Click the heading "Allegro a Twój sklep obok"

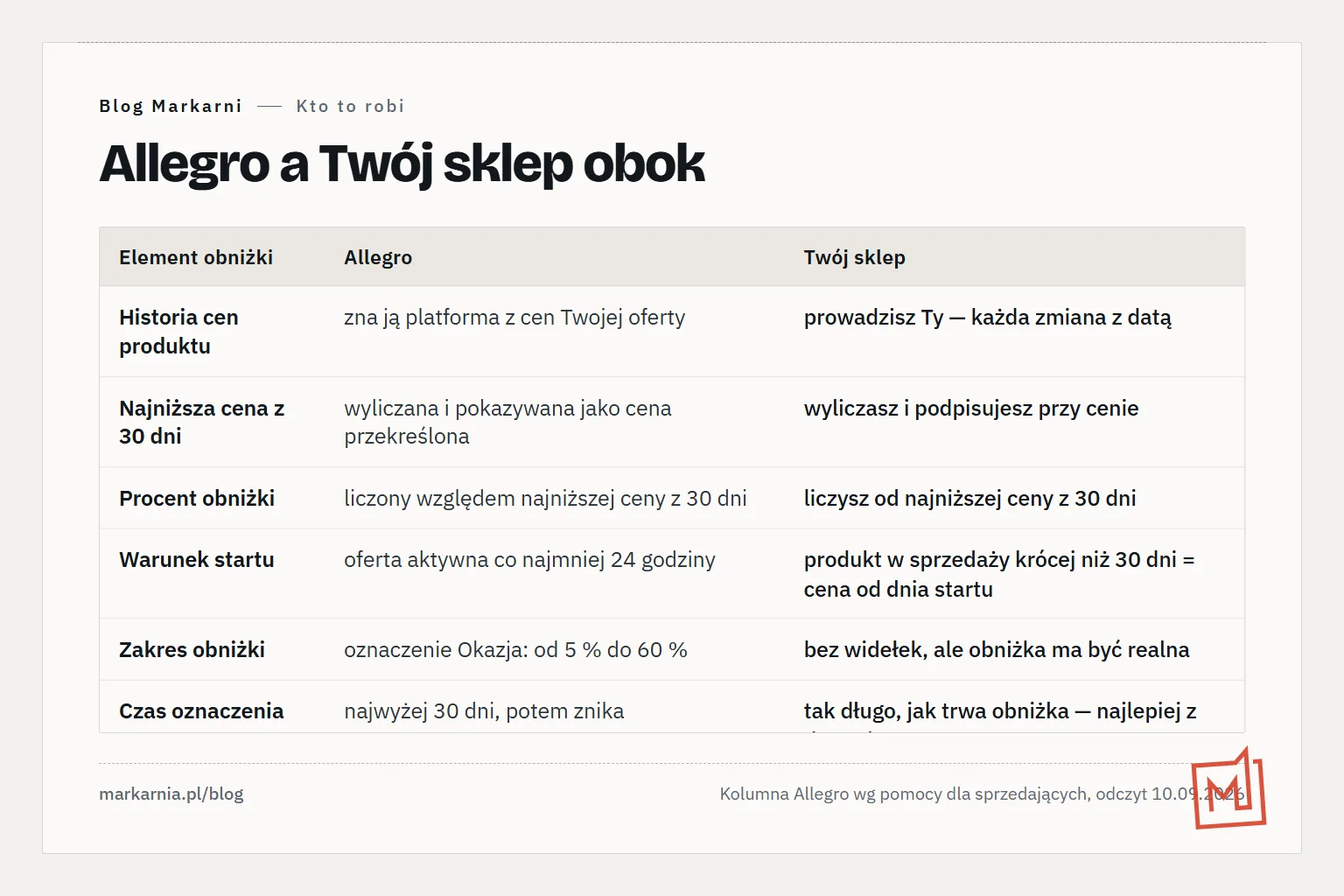coord(402,164)
